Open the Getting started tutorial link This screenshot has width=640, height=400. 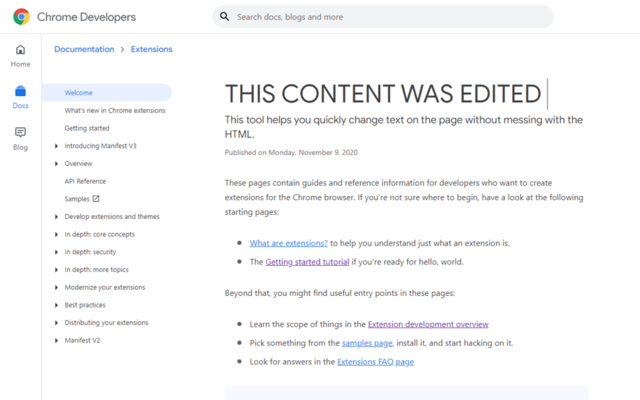(307, 262)
